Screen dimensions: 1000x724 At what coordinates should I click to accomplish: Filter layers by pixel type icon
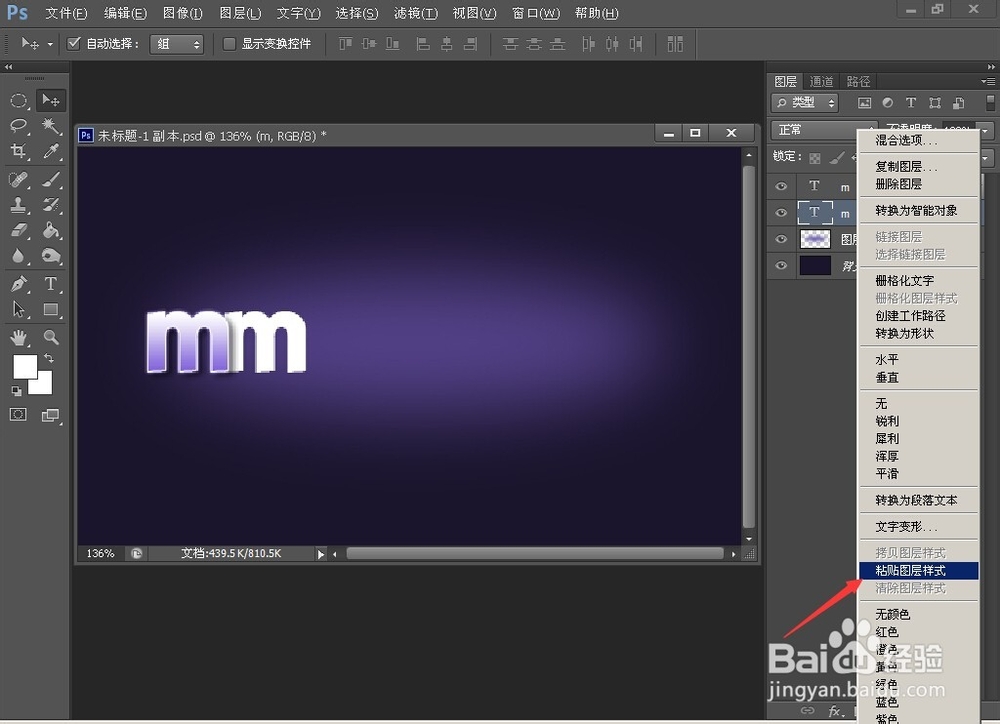point(864,103)
